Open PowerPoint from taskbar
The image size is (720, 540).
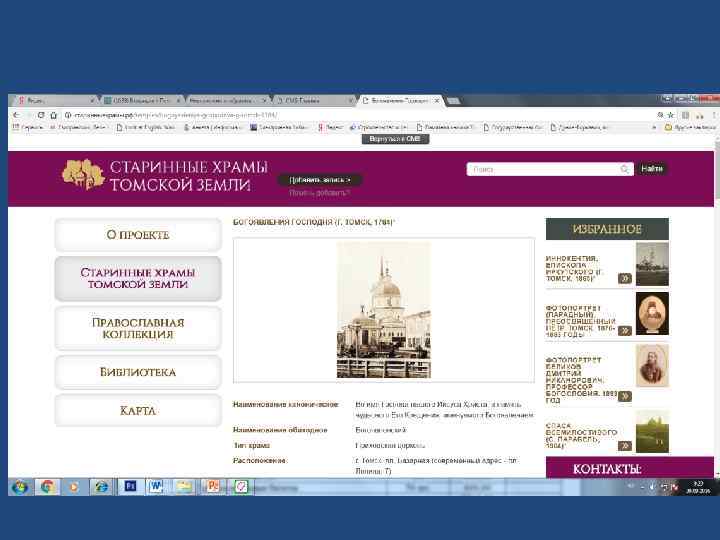213,486
